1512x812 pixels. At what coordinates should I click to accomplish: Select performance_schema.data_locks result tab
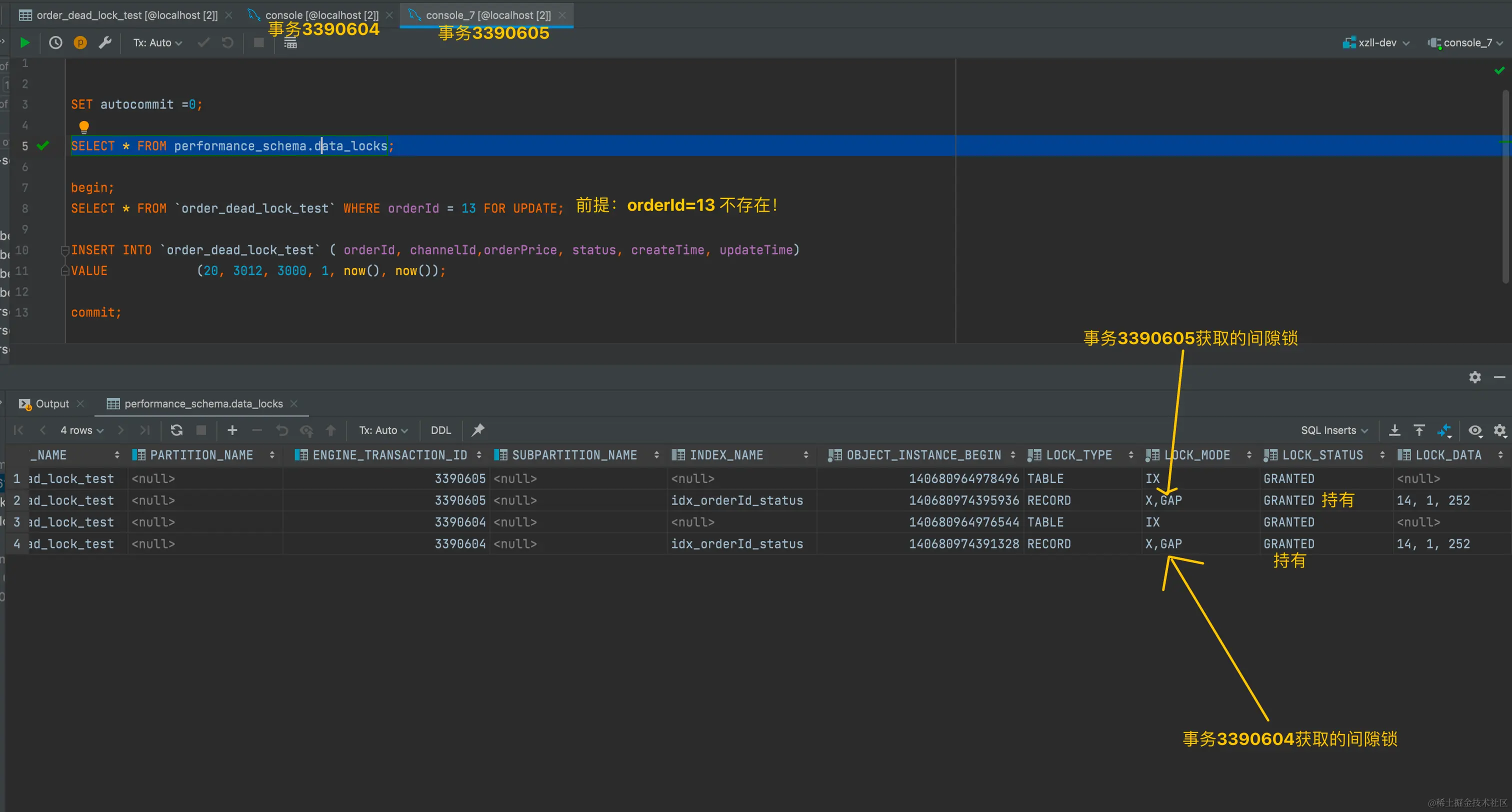(203, 404)
